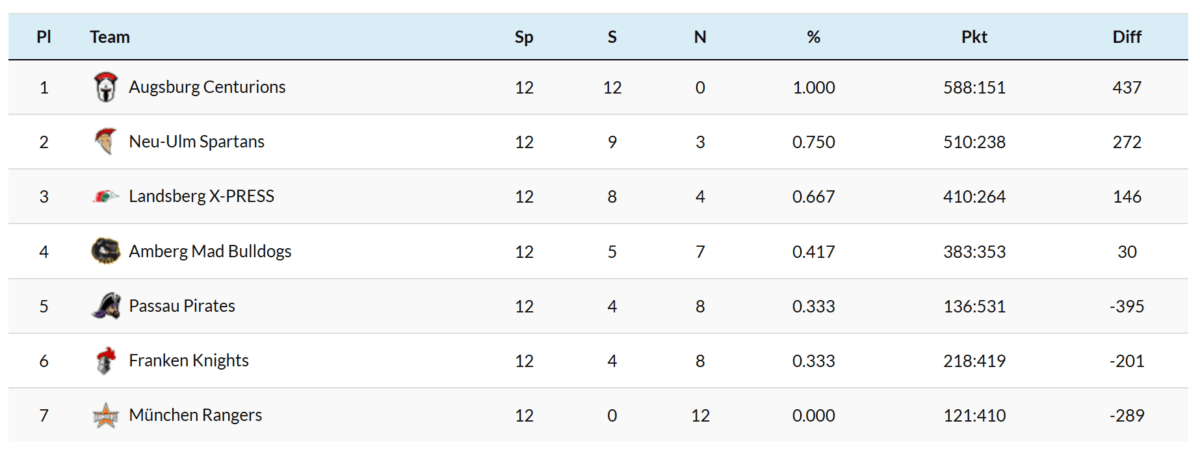The height and width of the screenshot is (456, 1200).
Task: Click the Team column header
Action: 110,37
